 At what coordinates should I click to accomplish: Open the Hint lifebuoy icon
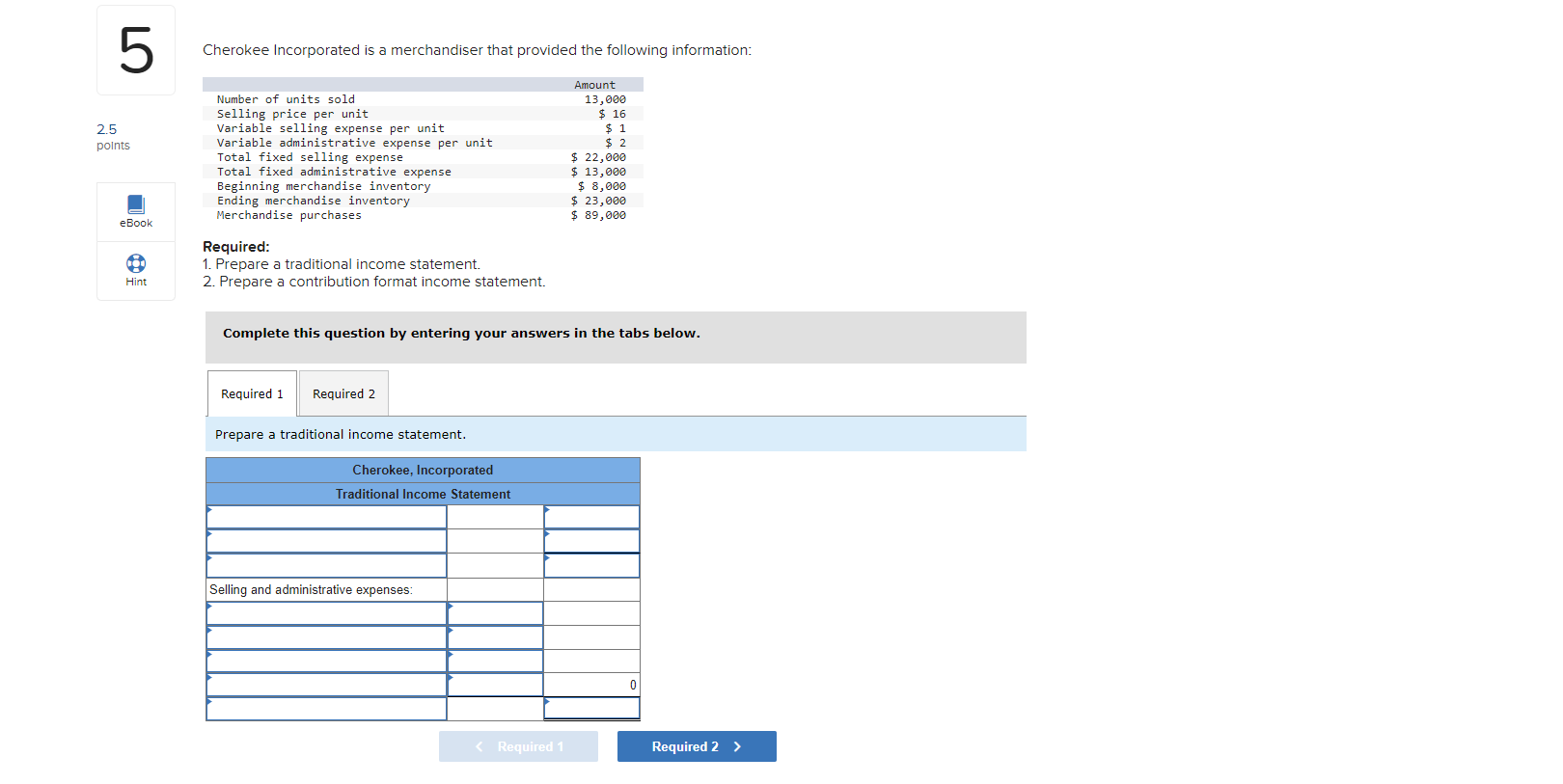136,263
